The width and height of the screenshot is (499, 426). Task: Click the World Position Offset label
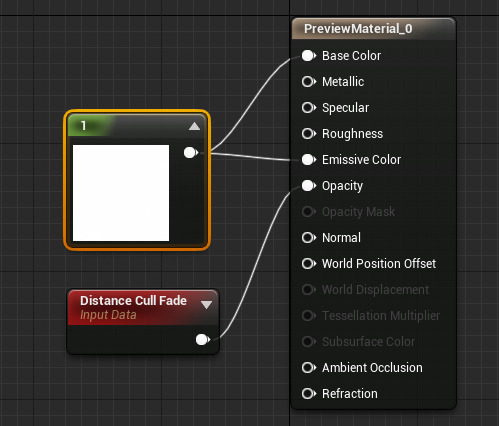point(379,264)
